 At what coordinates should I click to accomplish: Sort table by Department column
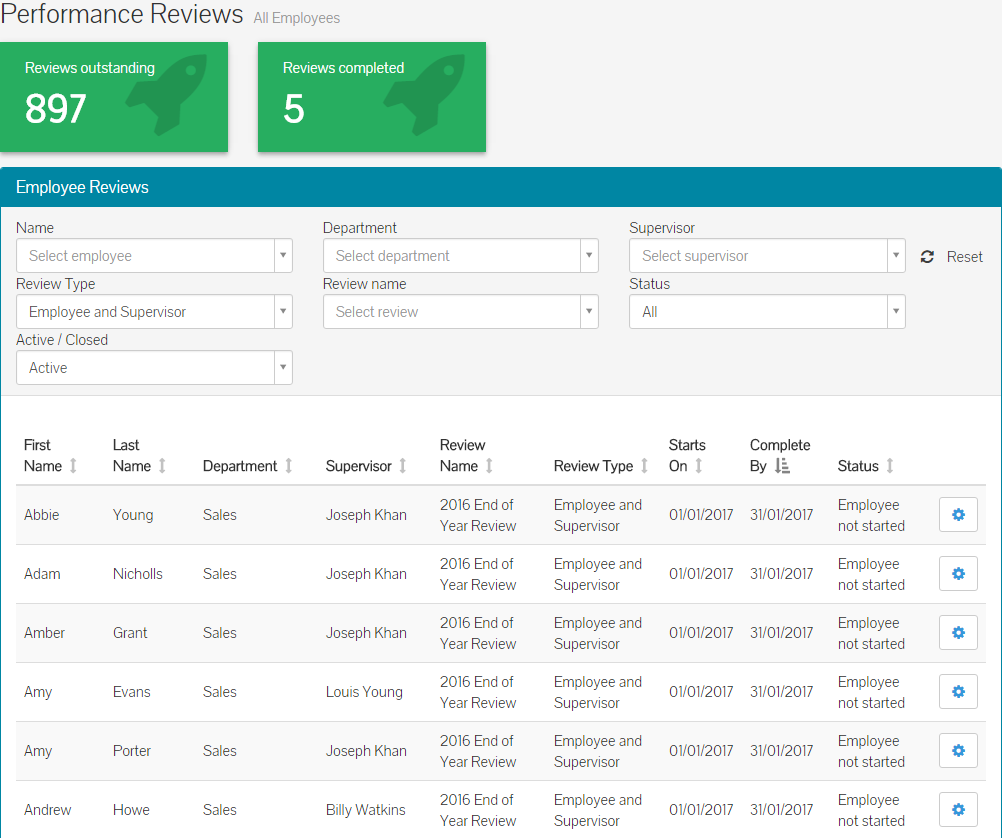[289, 466]
